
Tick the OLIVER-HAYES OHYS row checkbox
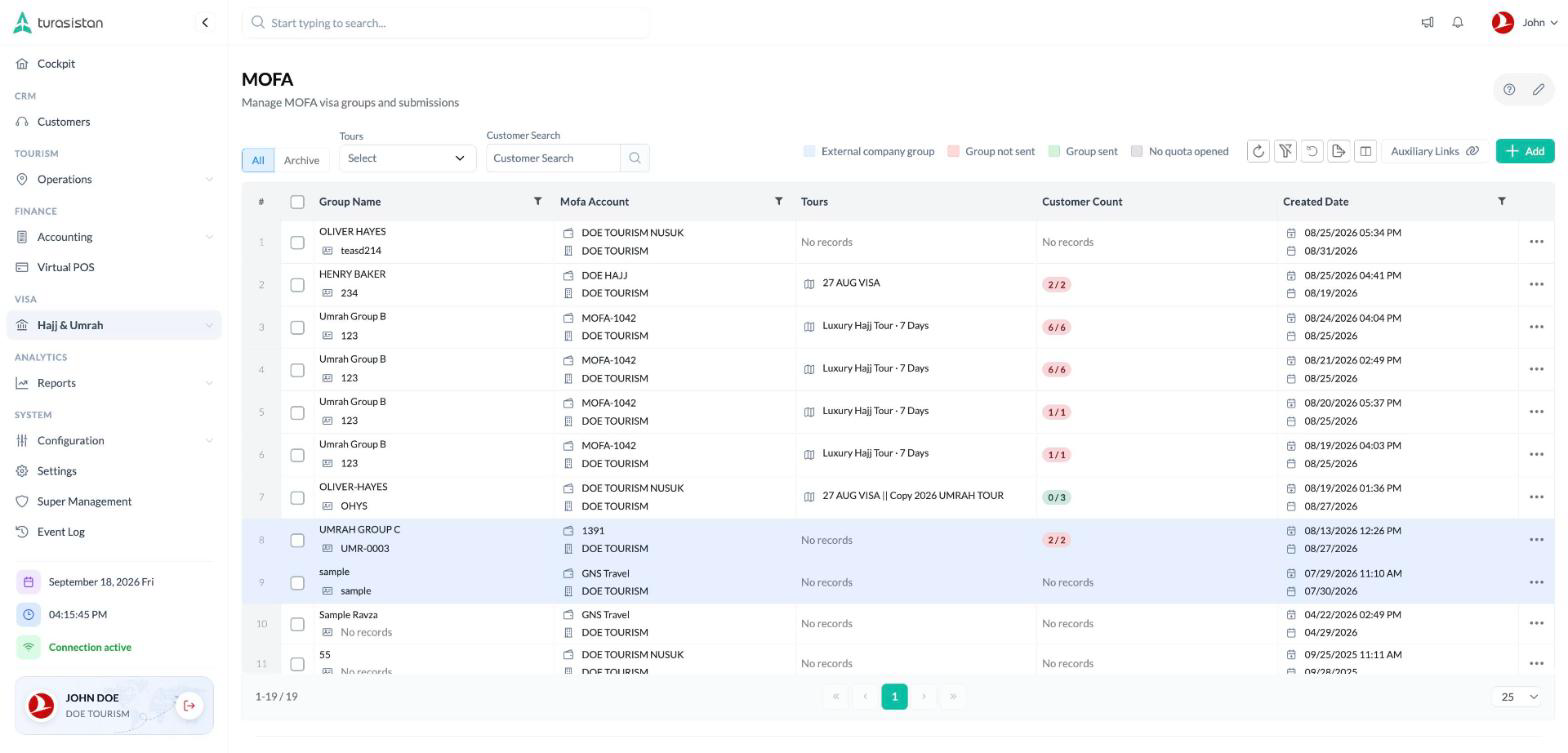coord(297,498)
